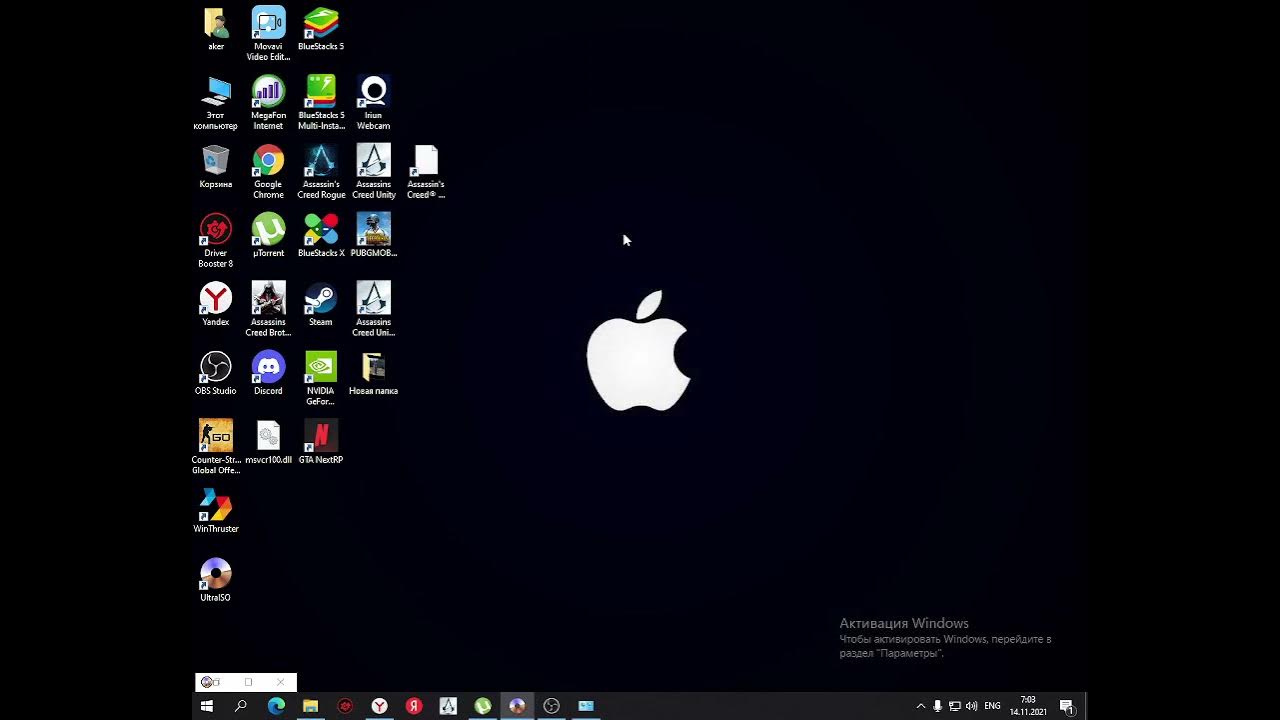
Task: Launch MegaFon Internet shortcut
Action: click(268, 103)
